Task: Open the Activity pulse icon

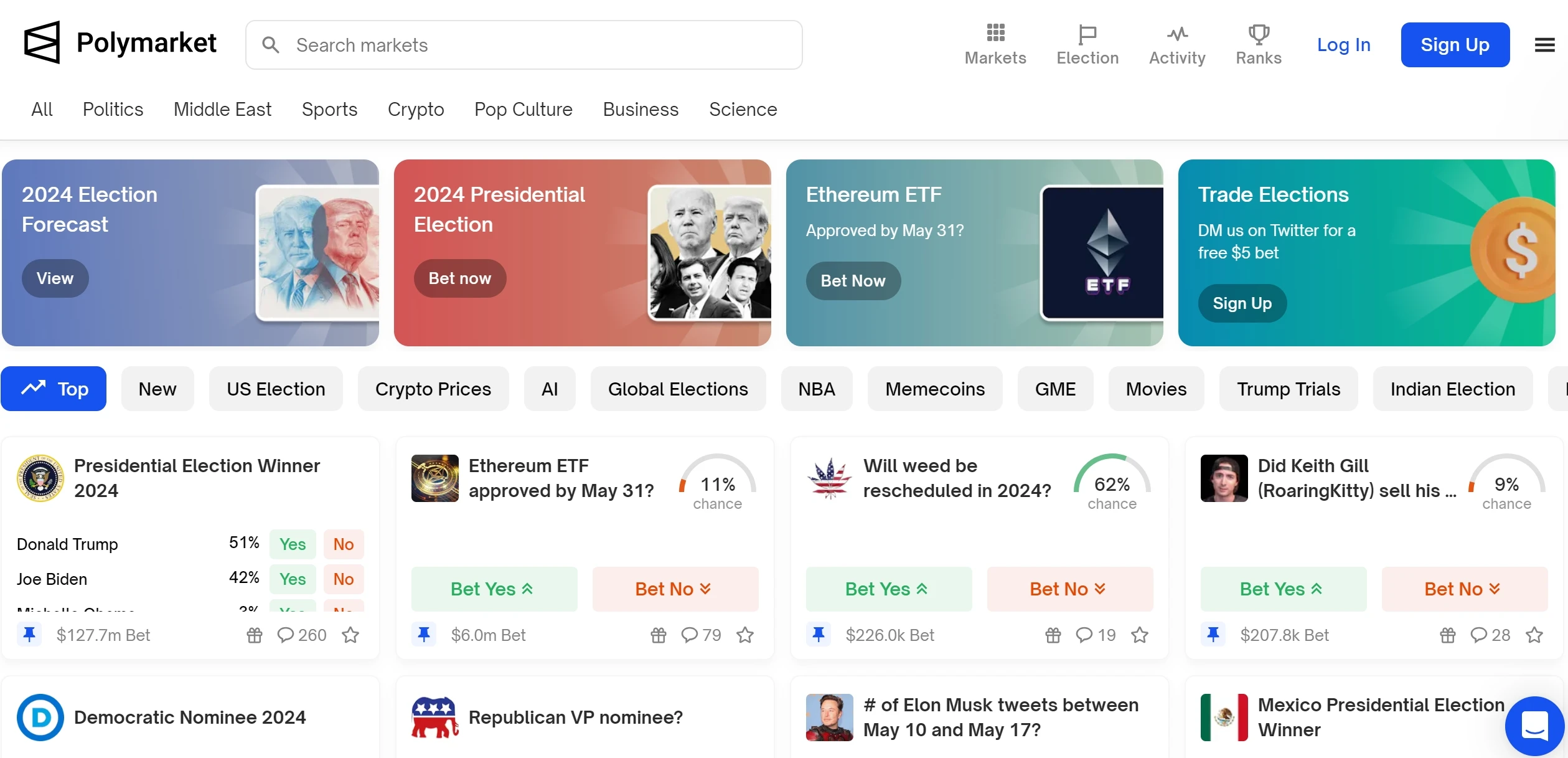Action: coord(1177,34)
